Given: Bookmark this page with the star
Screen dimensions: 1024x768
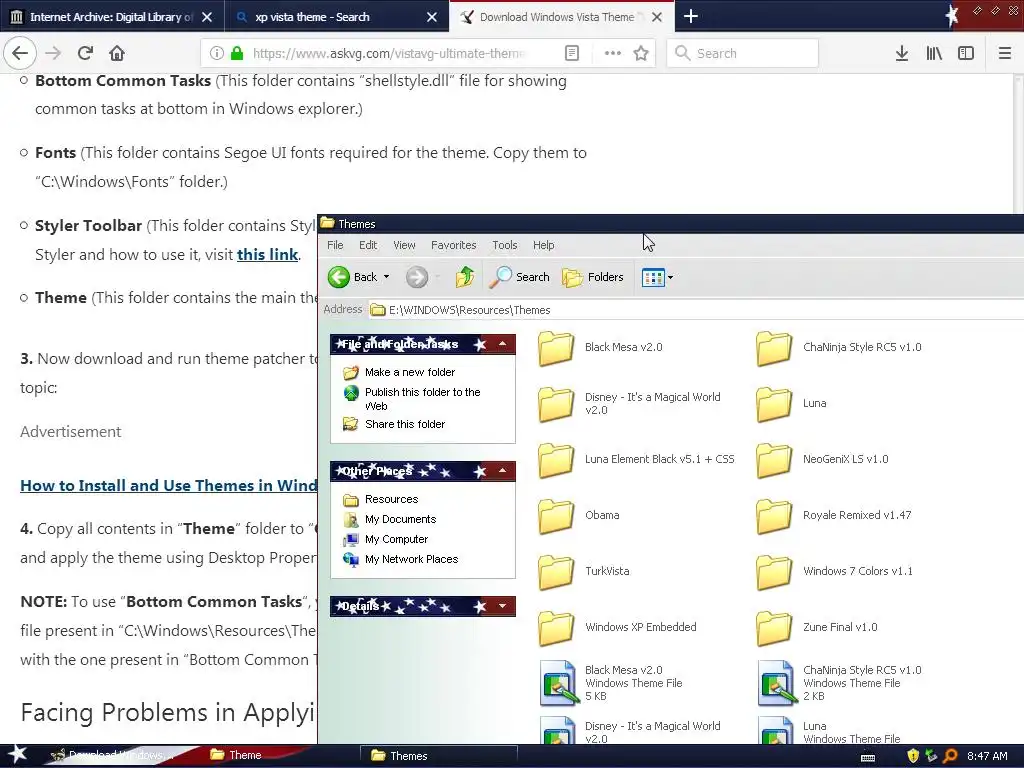Looking at the screenshot, I should pos(641,53).
